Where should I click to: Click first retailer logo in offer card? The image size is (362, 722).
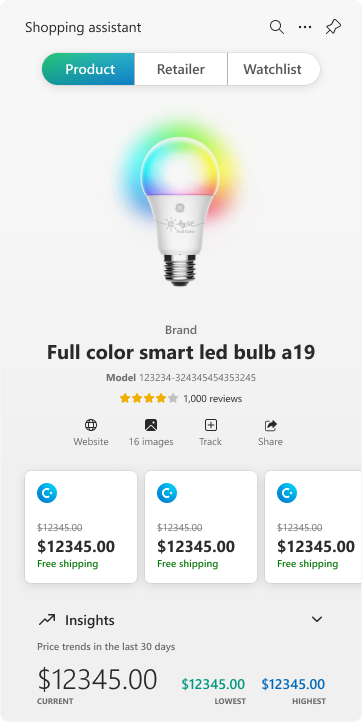click(47, 493)
